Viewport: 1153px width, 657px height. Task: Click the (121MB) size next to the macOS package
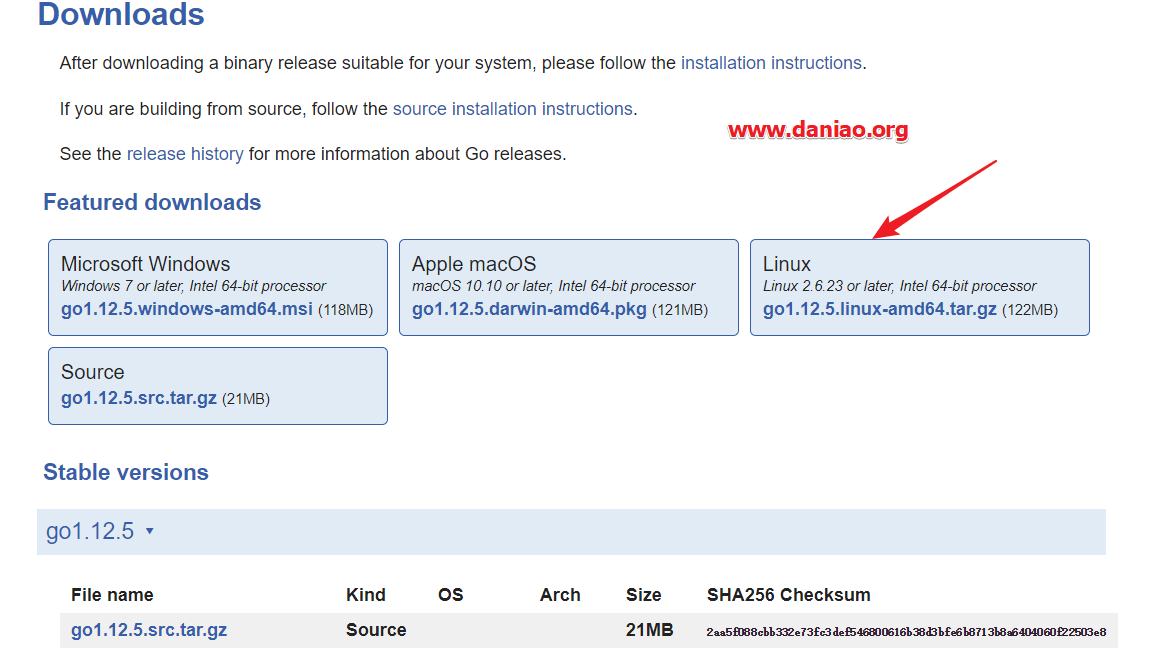coord(680,310)
